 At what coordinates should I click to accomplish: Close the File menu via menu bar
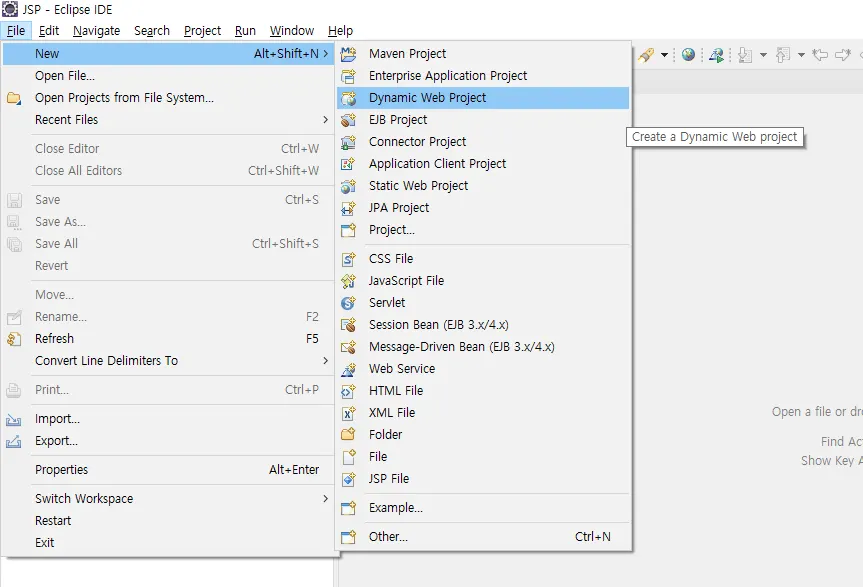pyautogui.click(x=16, y=31)
